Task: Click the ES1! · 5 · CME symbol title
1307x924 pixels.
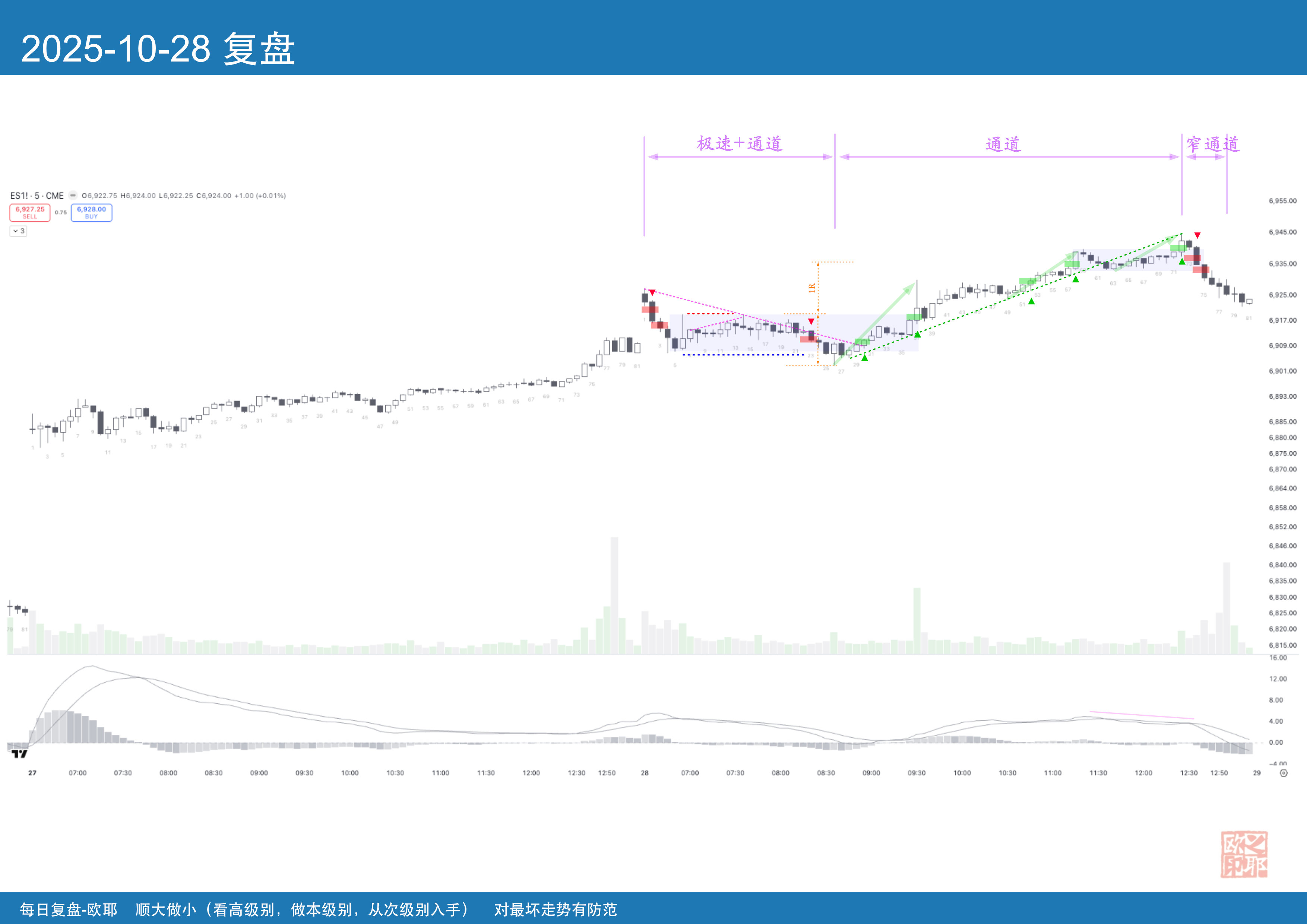Action: pos(37,195)
